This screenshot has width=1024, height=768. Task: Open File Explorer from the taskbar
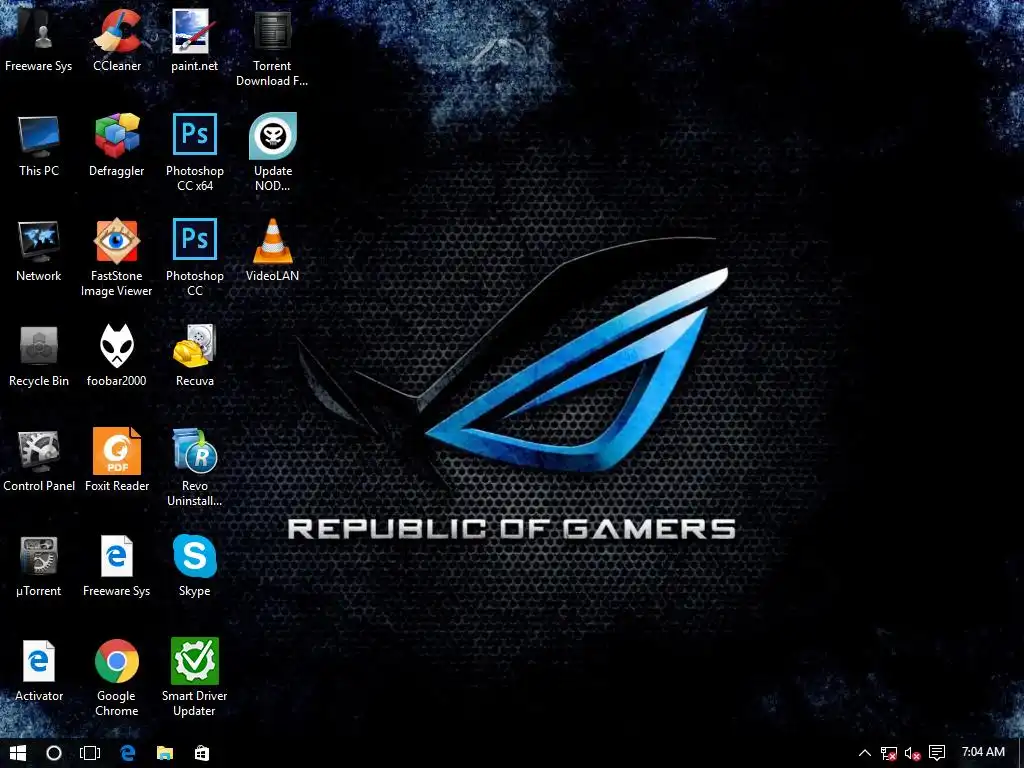click(x=165, y=753)
